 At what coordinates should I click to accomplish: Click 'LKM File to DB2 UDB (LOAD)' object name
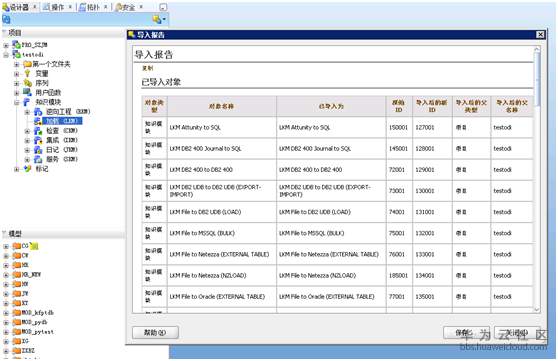pos(205,212)
